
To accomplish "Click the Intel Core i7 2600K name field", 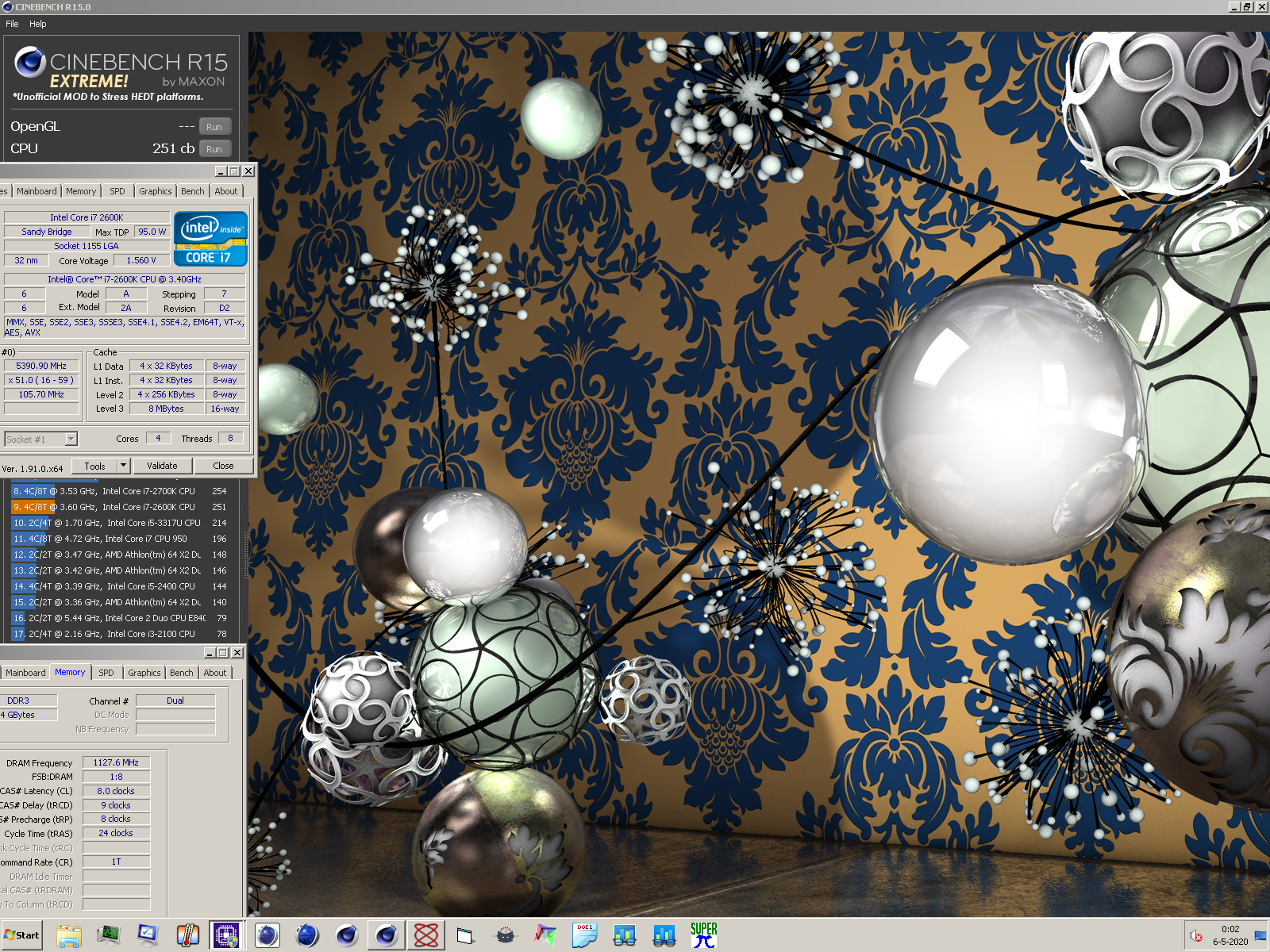I will pyautogui.click(x=87, y=218).
